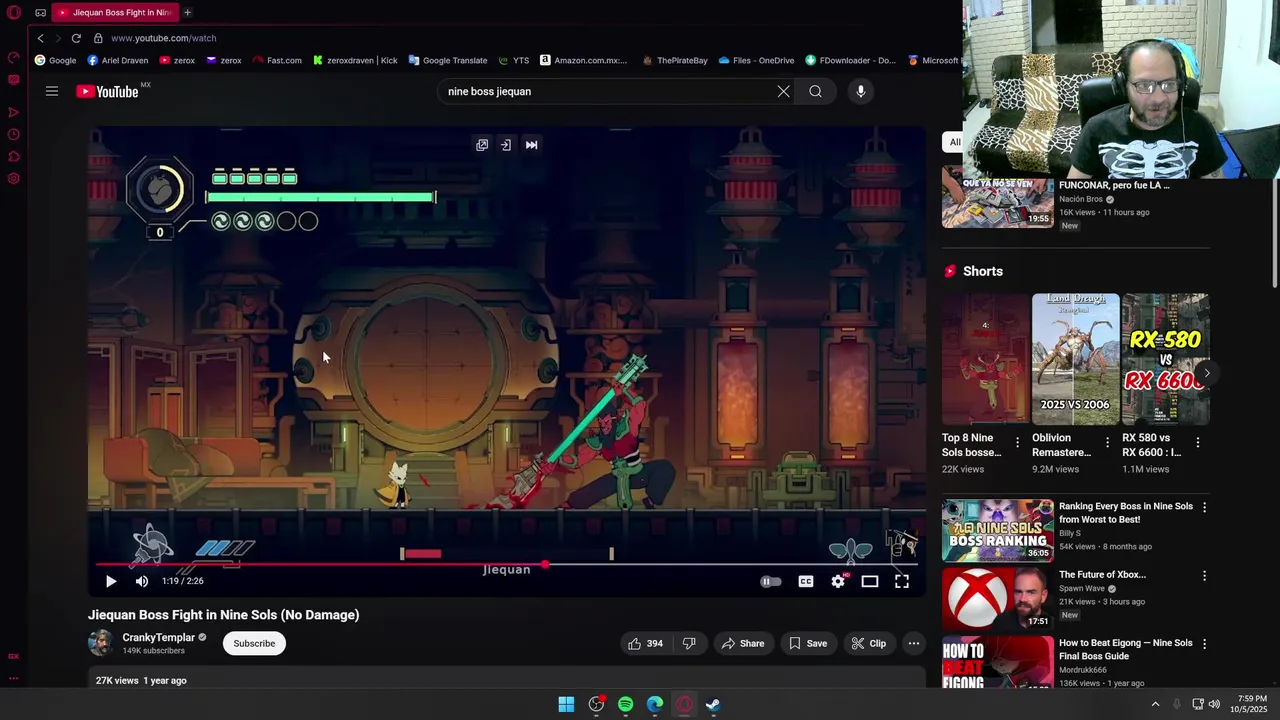Launch Steam from the taskbar
The image size is (1280, 720).
point(713,704)
